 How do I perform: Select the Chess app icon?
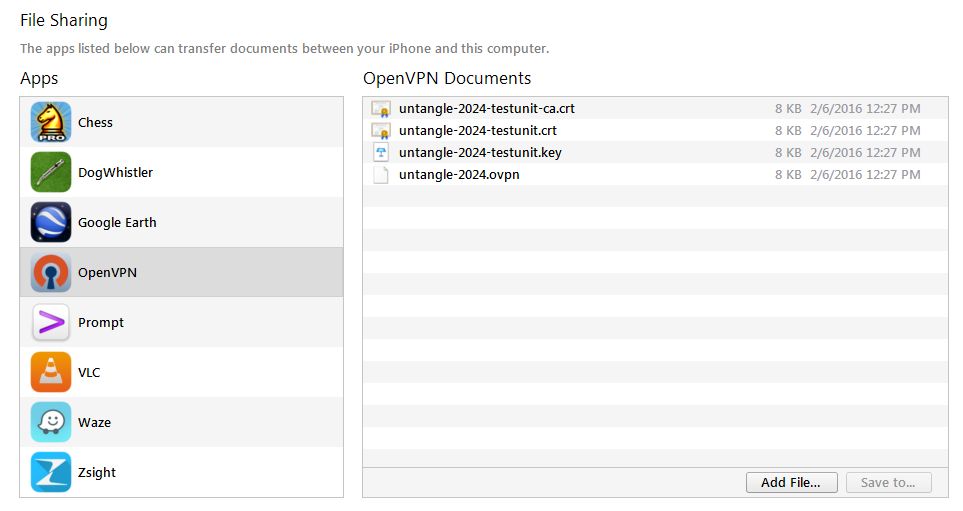[x=51, y=122]
